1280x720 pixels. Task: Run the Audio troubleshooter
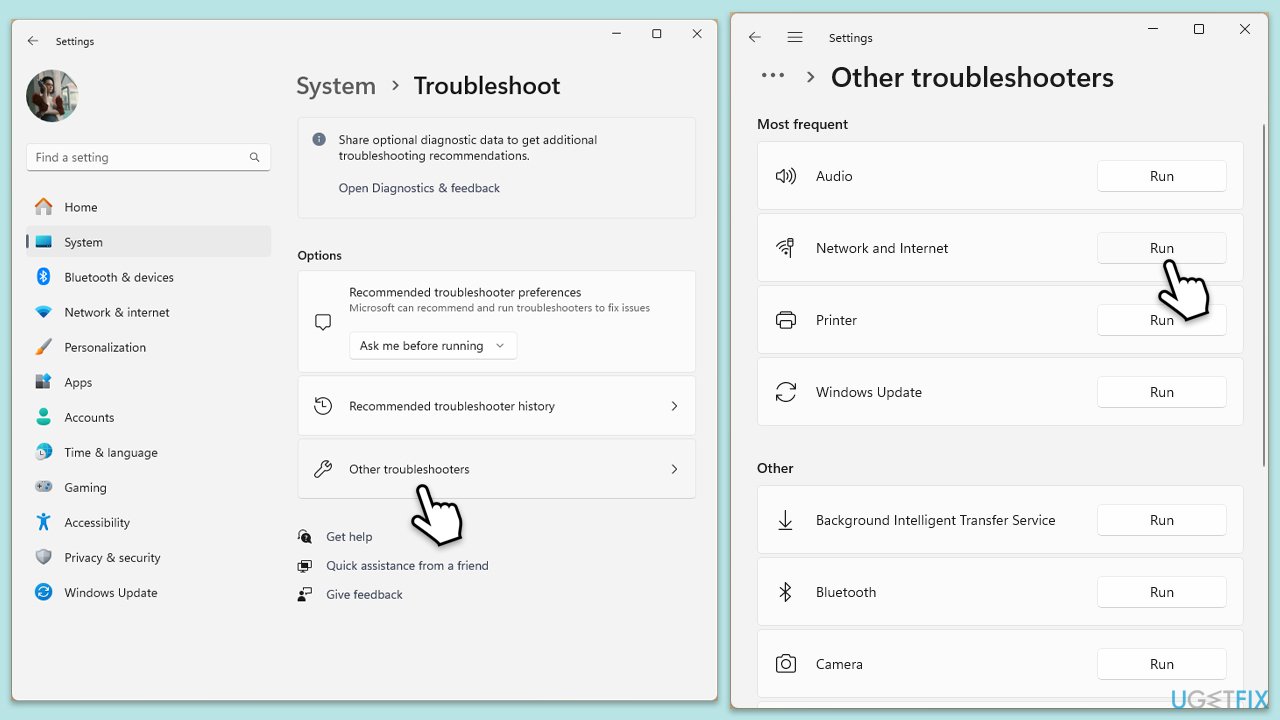(x=1162, y=176)
